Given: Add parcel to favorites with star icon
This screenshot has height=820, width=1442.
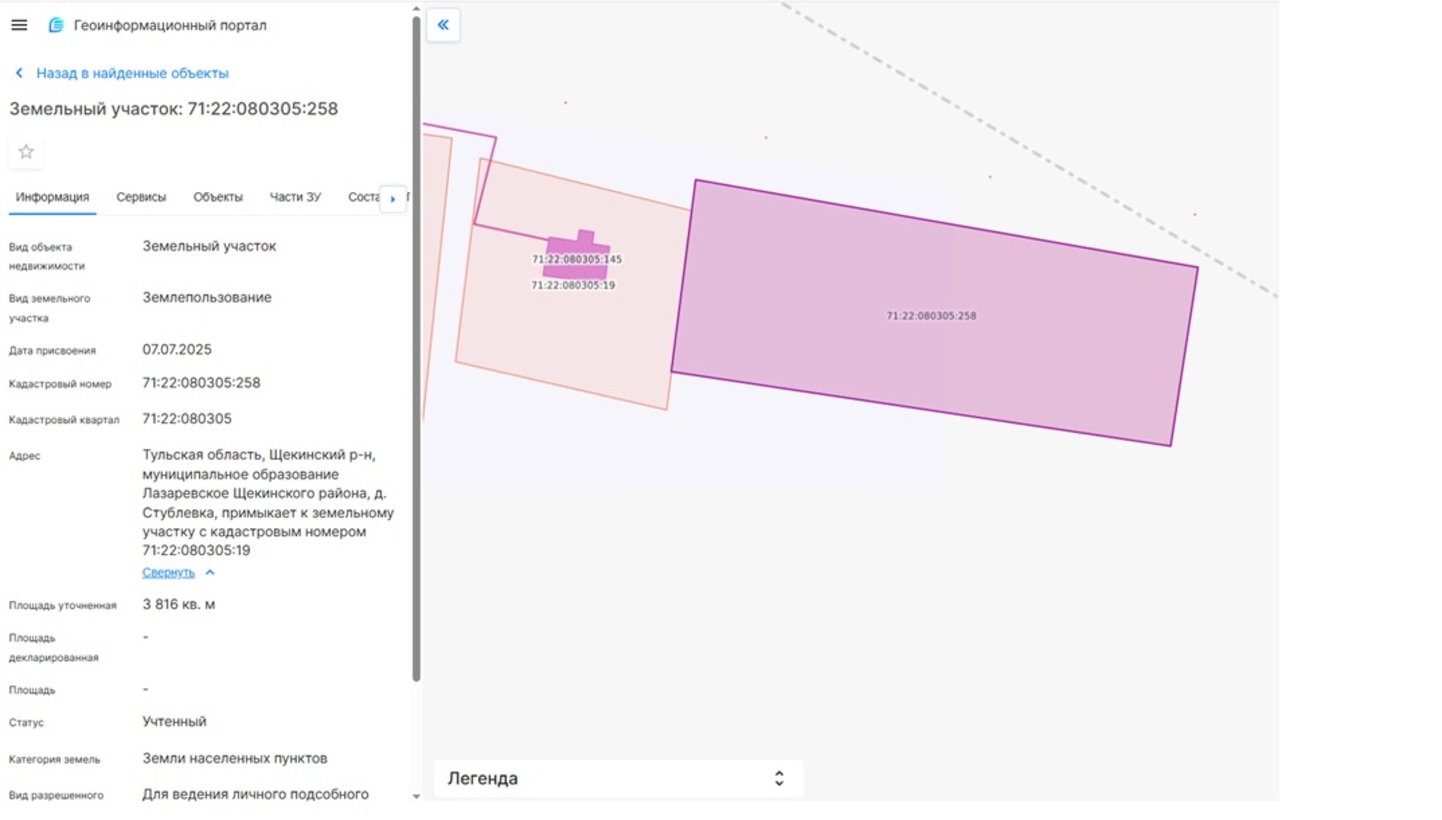Looking at the screenshot, I should pyautogui.click(x=26, y=152).
